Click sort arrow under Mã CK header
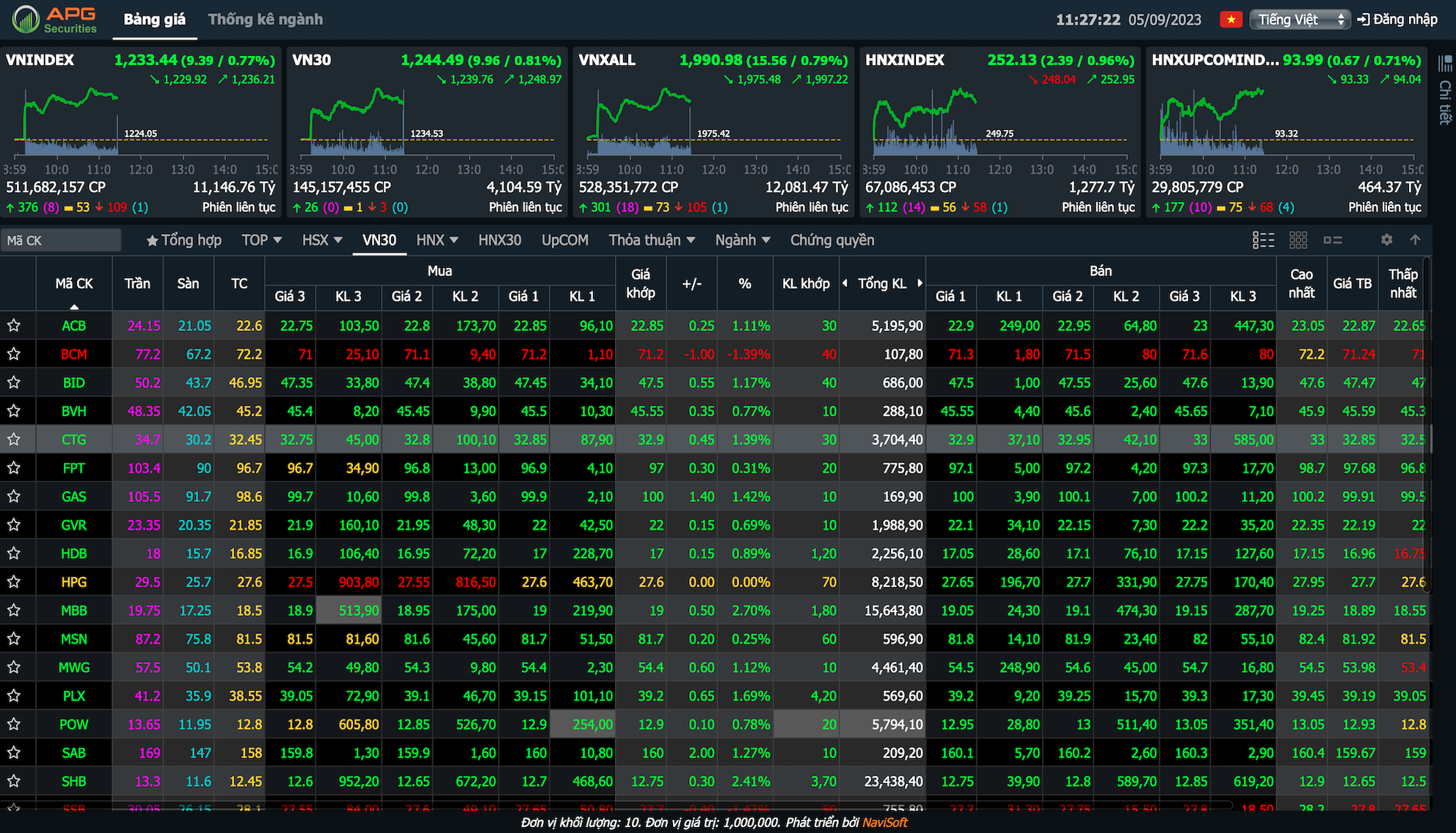Viewport: 1456px width, 833px height. click(x=74, y=307)
